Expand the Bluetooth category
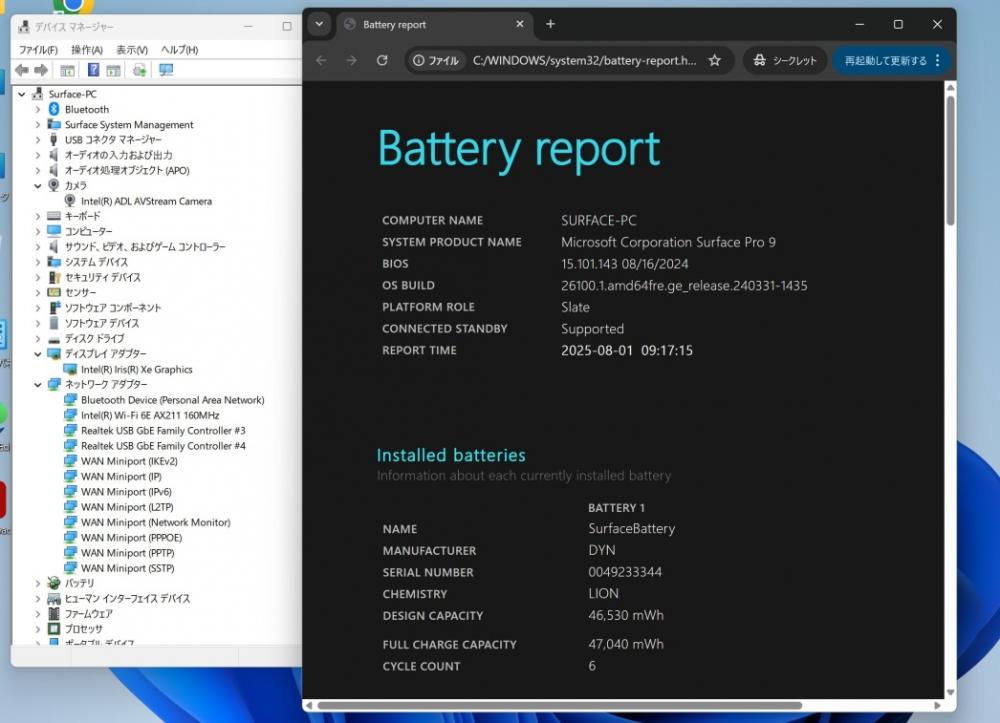This screenshot has height=723, width=1000. 38,110
